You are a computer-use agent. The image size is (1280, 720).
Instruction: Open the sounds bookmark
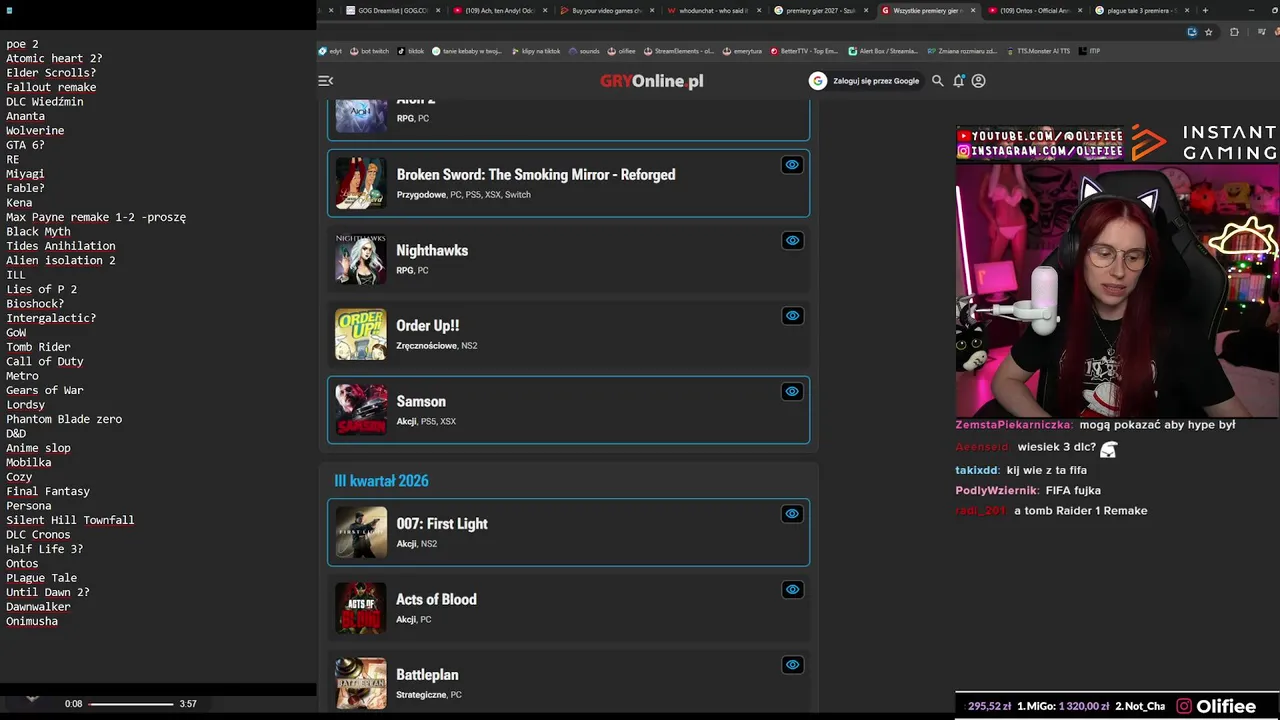click(584, 51)
